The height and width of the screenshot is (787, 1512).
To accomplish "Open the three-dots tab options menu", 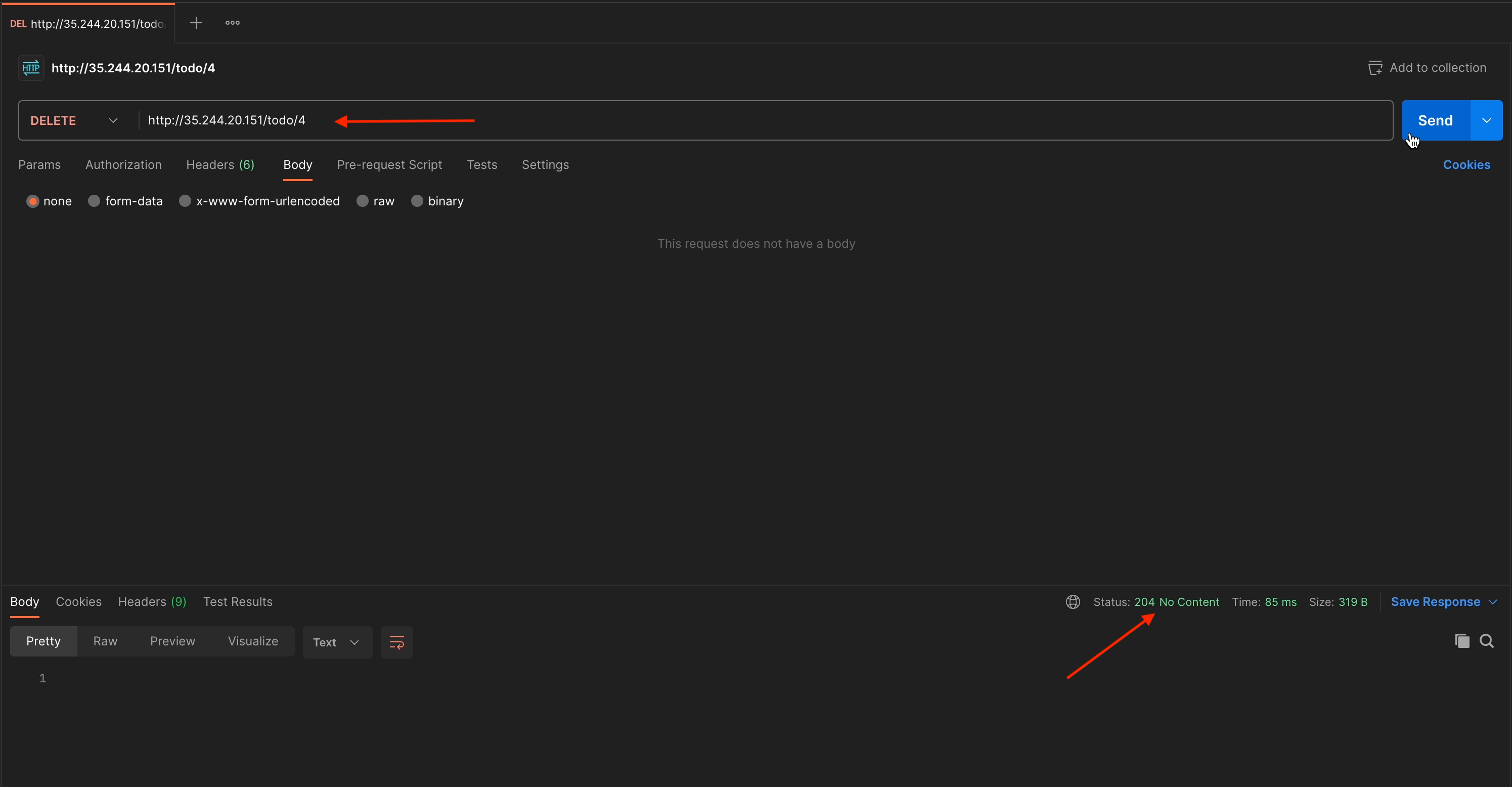I will (x=233, y=23).
